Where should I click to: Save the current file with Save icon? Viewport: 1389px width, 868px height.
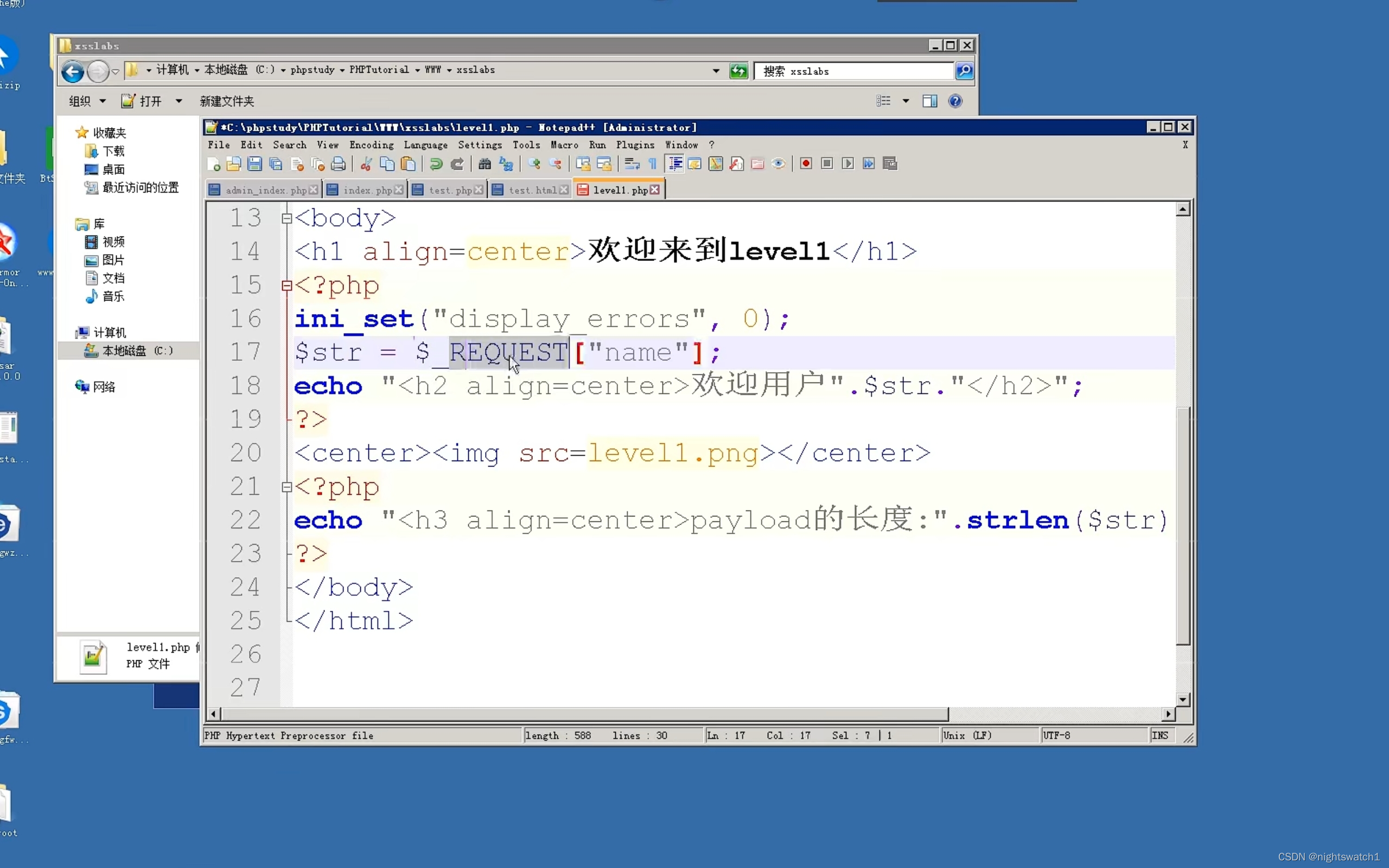[x=255, y=164]
